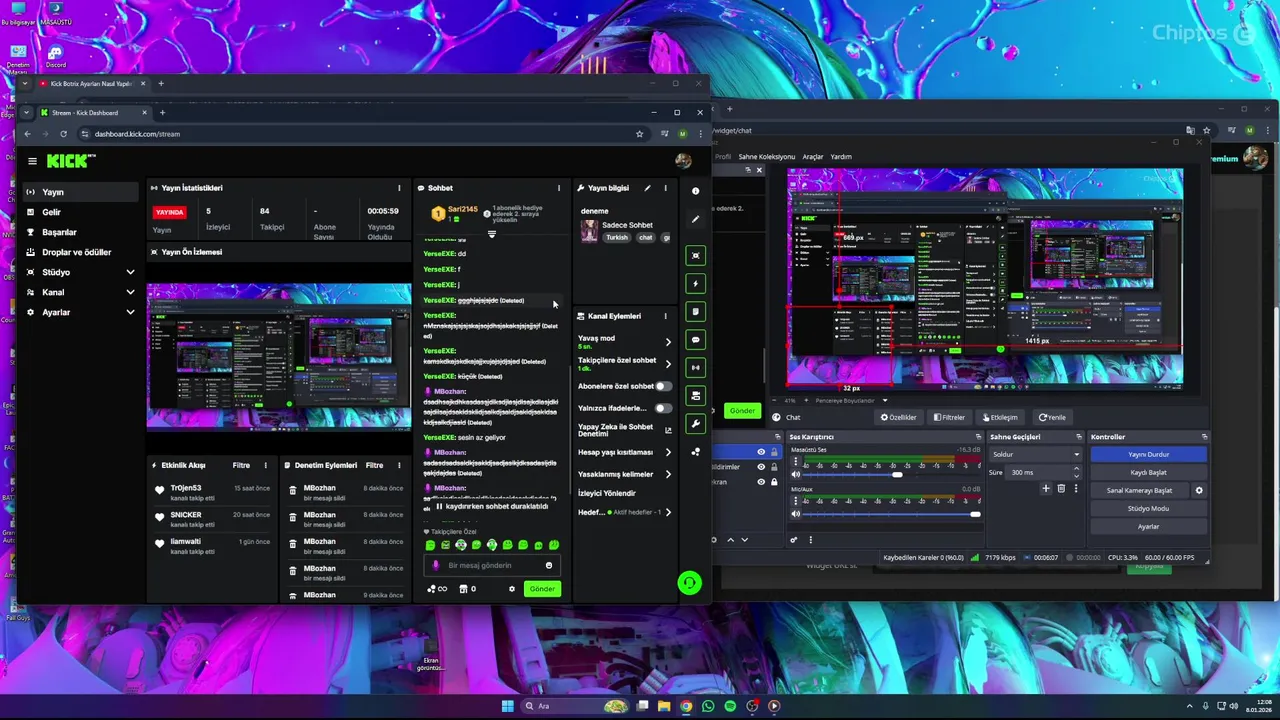Open Filtreler for OBS source
The height and width of the screenshot is (720, 1280).
(949, 417)
